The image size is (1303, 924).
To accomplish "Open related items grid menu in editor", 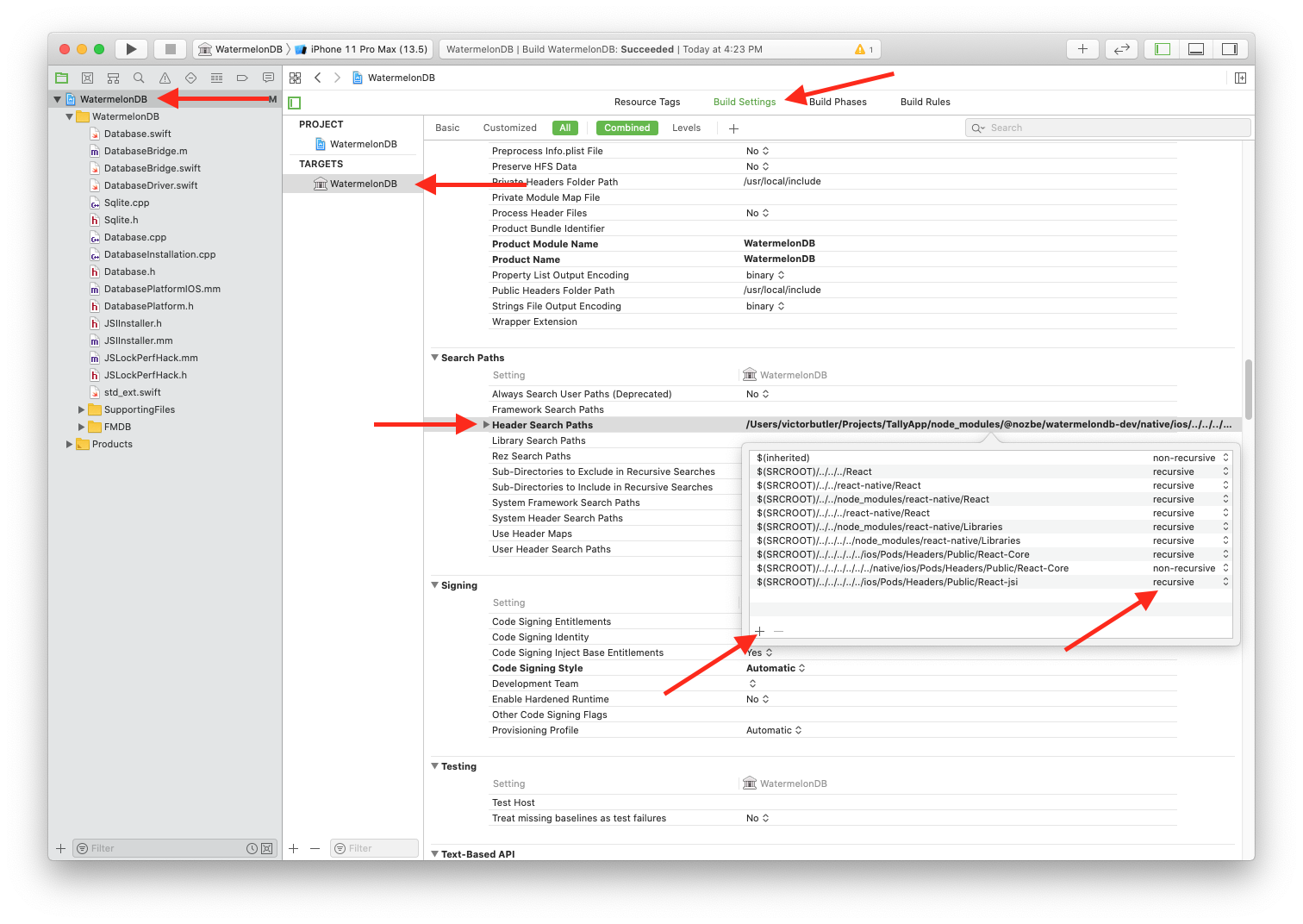I will click(x=295, y=78).
